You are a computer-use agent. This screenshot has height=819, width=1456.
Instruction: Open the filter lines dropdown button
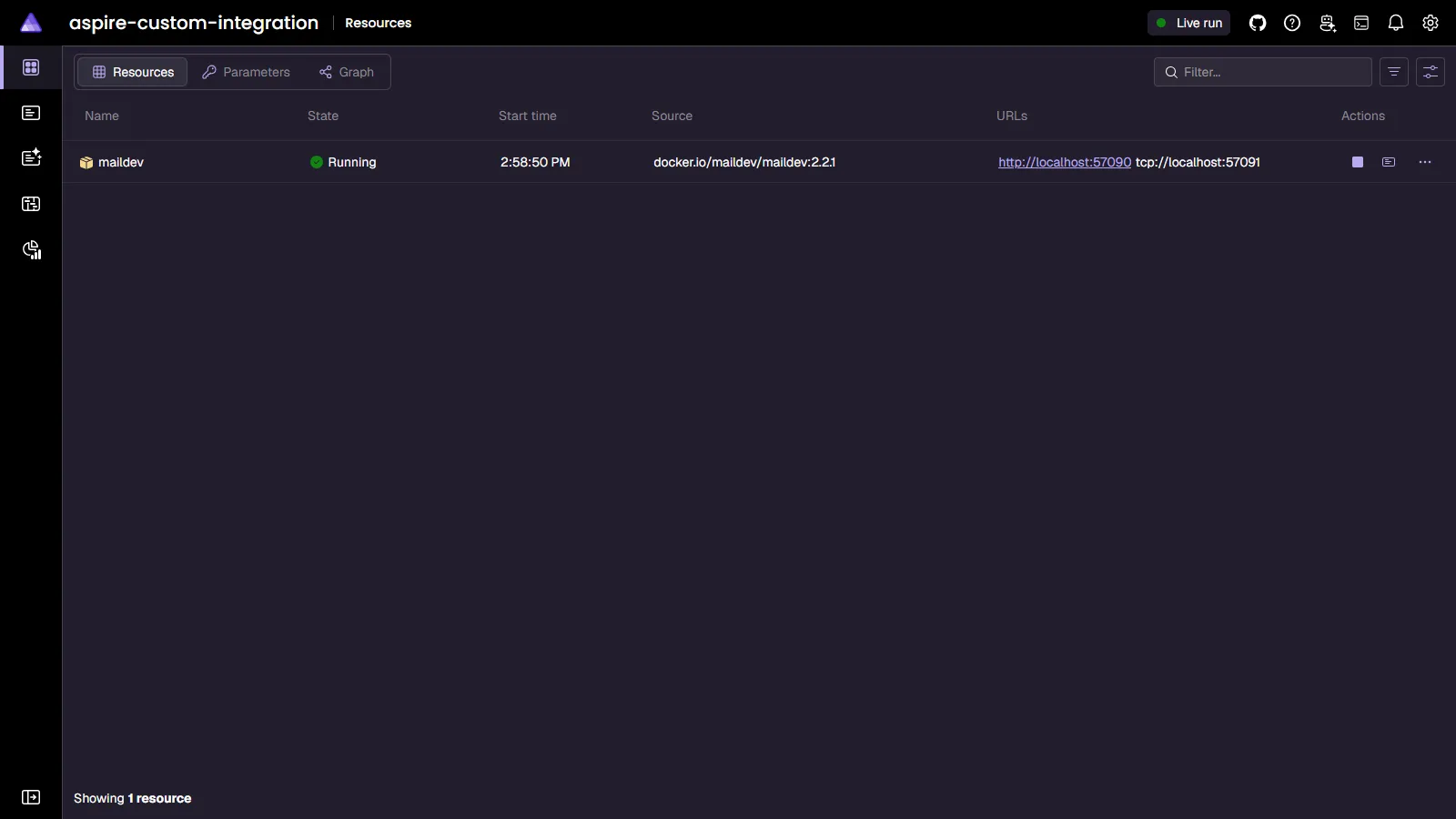(1394, 72)
